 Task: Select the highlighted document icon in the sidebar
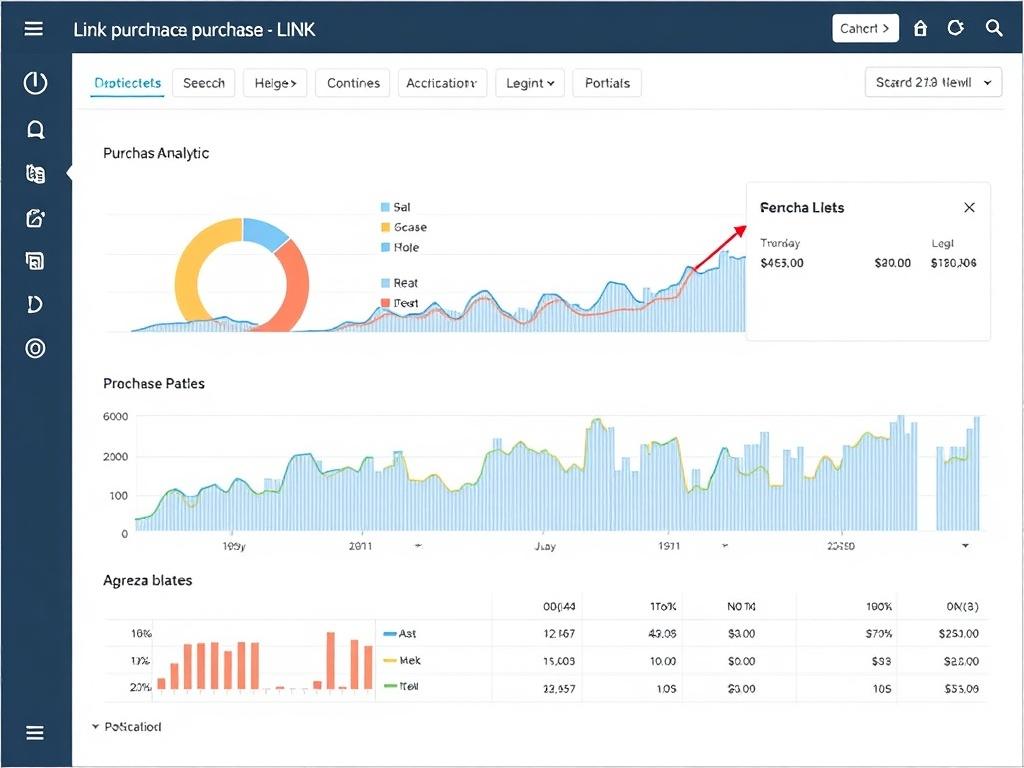pyautogui.click(x=35, y=173)
